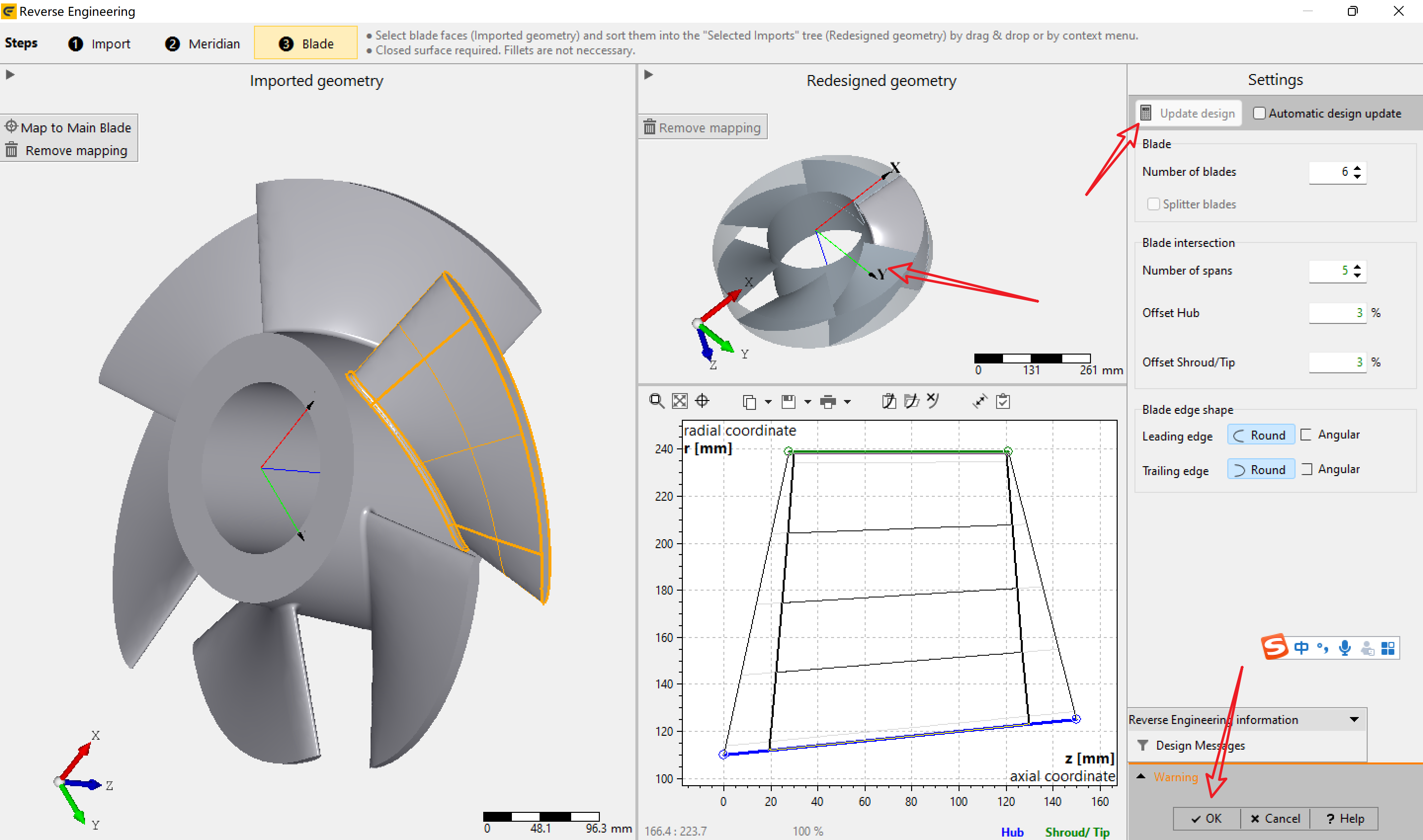Open the save diagram dropdown arrow
The image size is (1423, 840).
[x=807, y=402]
